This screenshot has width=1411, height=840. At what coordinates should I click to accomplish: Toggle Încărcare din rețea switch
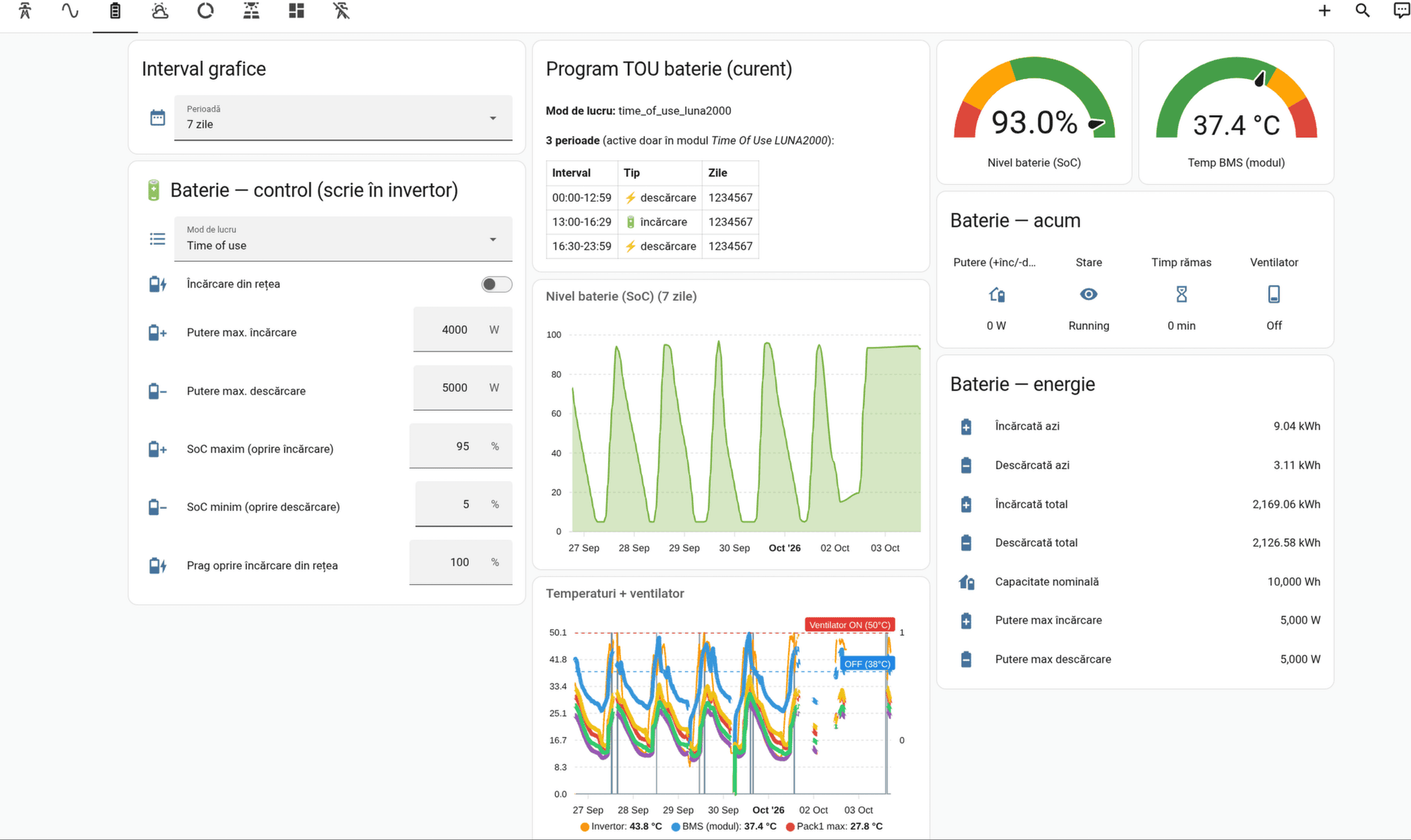point(497,284)
